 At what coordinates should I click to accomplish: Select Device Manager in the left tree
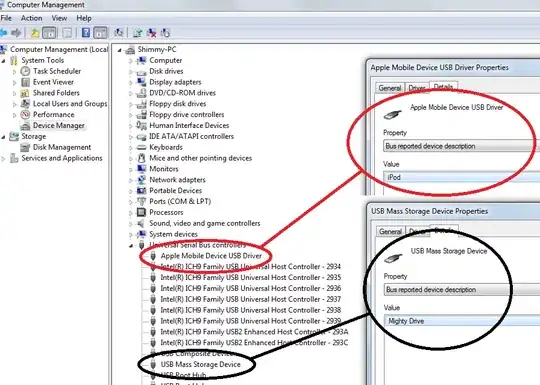tap(59, 126)
